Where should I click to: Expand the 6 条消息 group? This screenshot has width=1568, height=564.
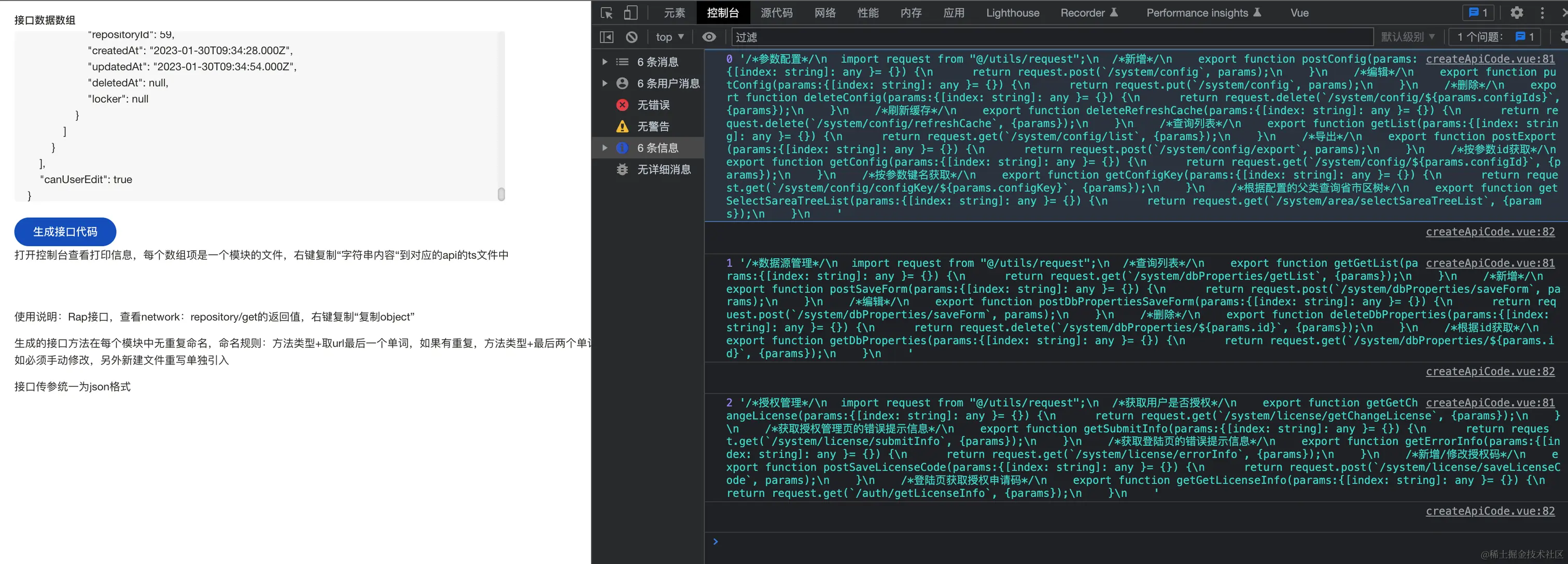(x=605, y=62)
